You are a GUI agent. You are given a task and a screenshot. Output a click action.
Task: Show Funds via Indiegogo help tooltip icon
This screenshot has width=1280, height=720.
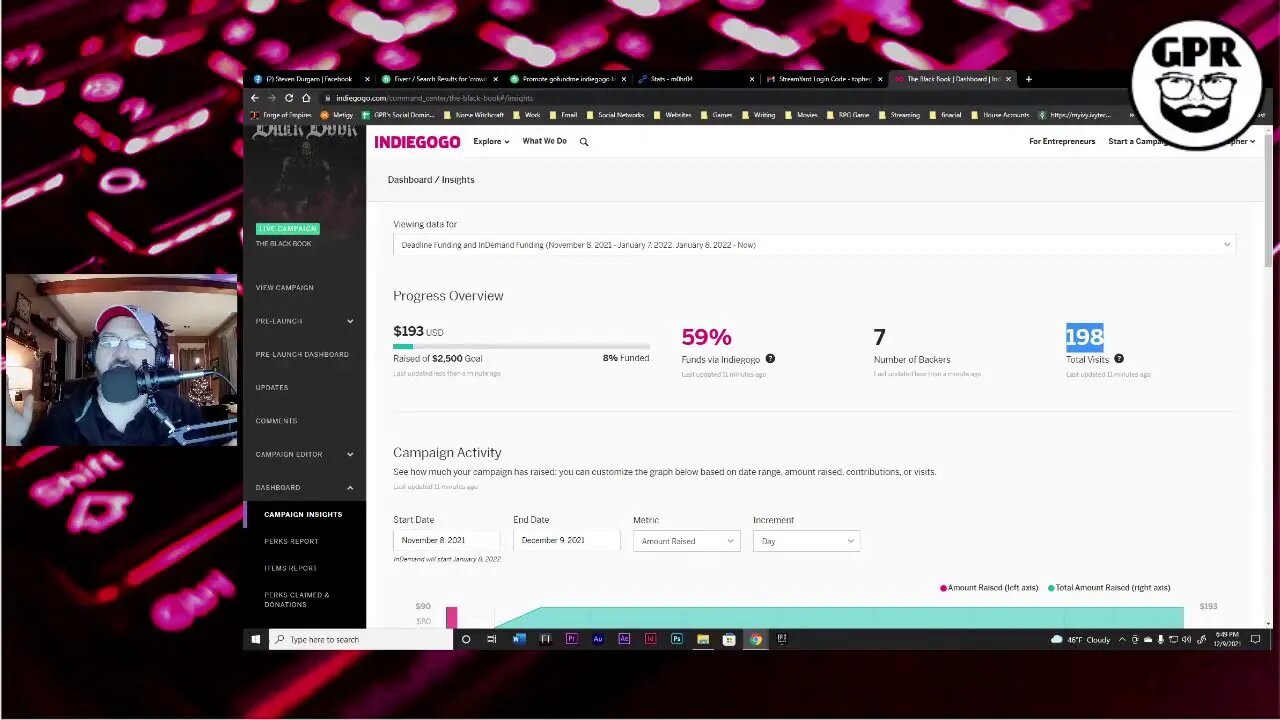click(x=770, y=359)
